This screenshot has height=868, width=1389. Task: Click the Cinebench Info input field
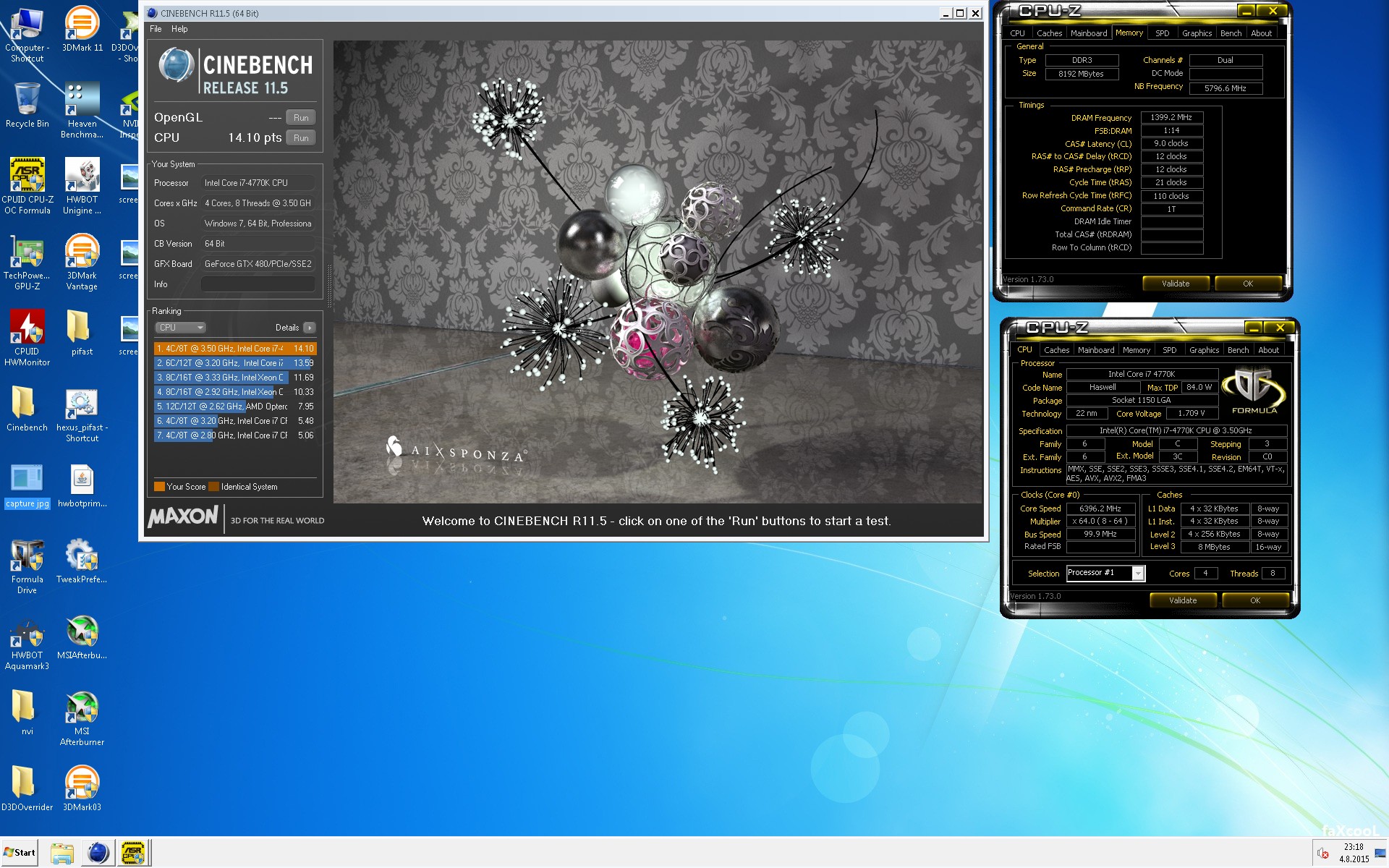click(x=258, y=284)
